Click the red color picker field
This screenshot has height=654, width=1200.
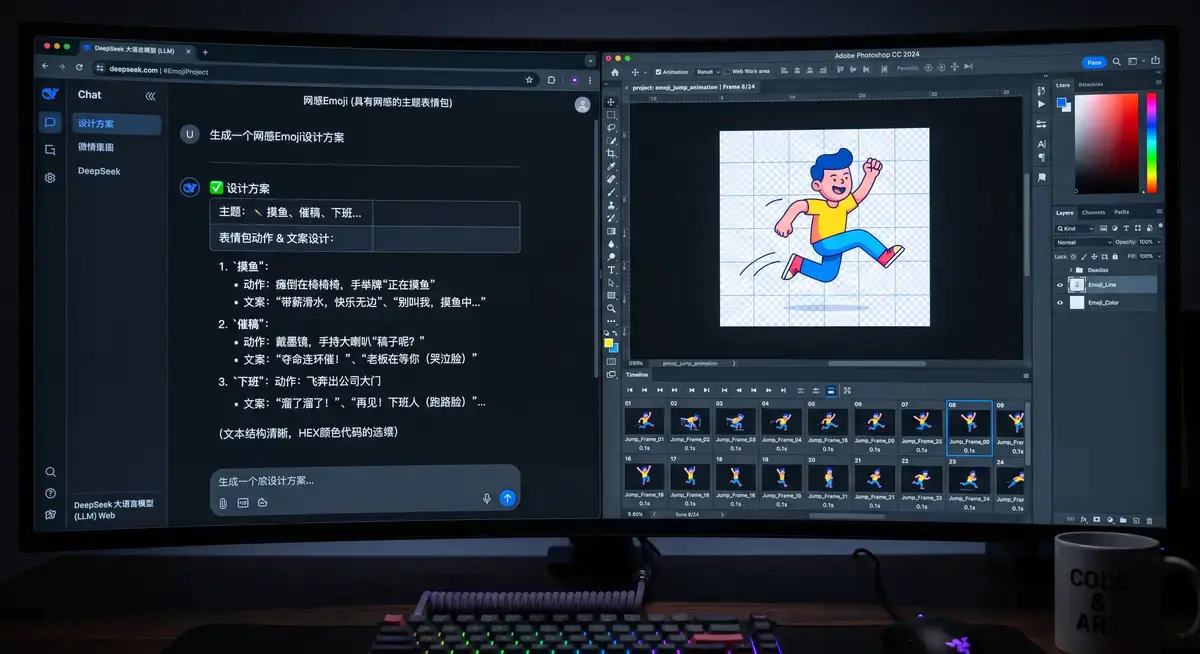(x=1107, y=143)
